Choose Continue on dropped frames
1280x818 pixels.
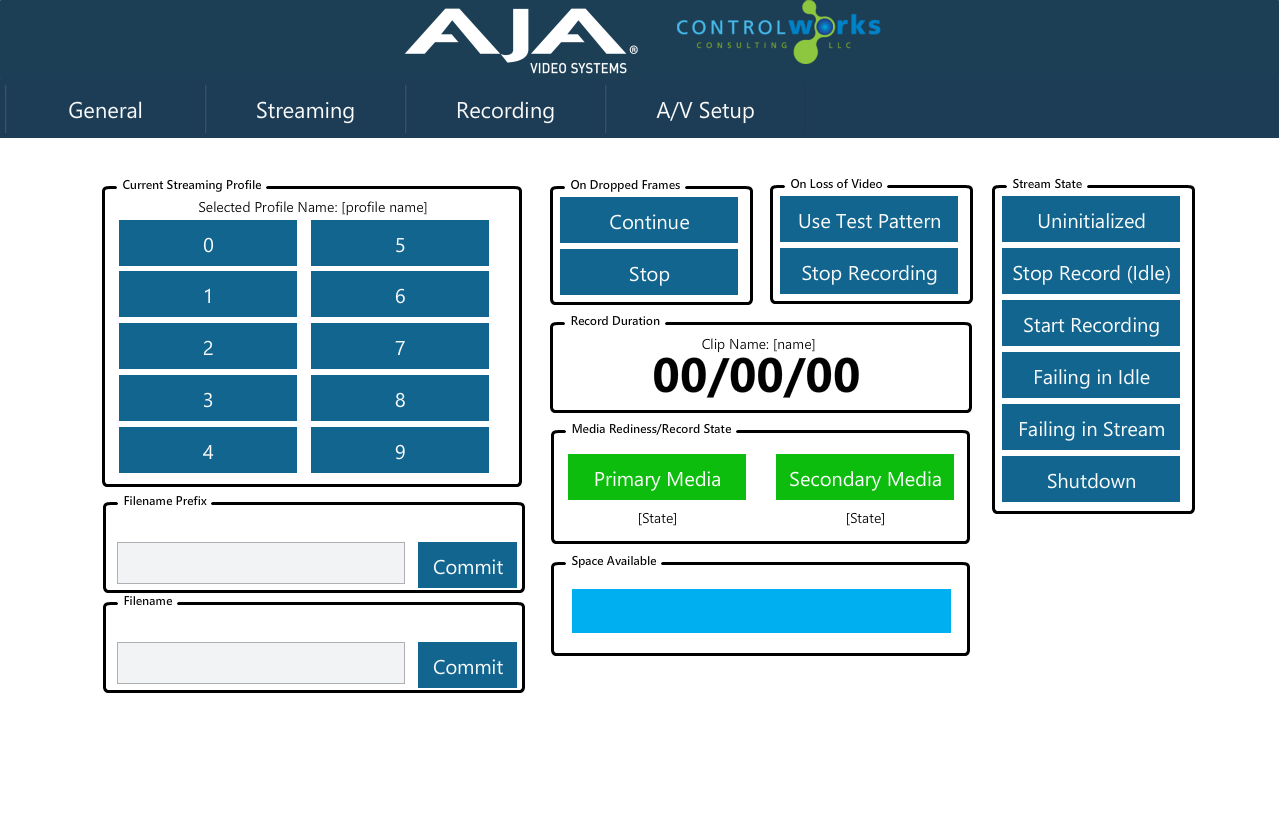pos(649,220)
